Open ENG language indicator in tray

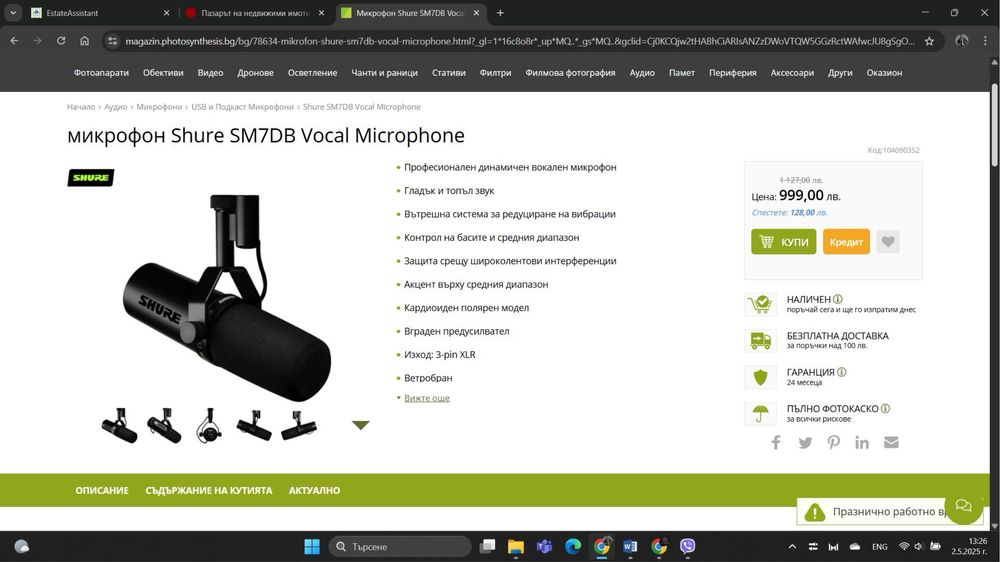(x=879, y=547)
